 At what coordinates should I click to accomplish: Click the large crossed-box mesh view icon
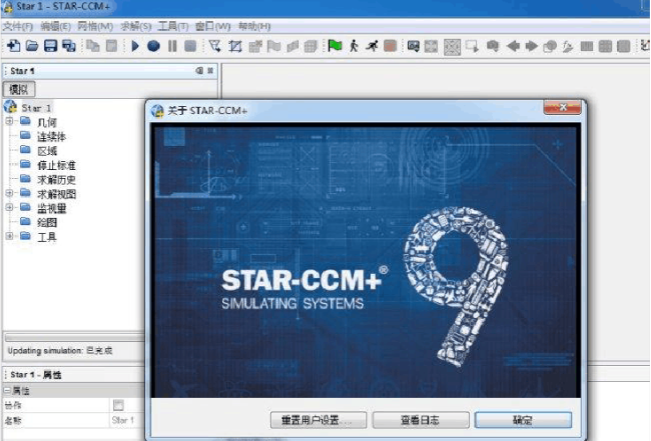tap(452, 47)
